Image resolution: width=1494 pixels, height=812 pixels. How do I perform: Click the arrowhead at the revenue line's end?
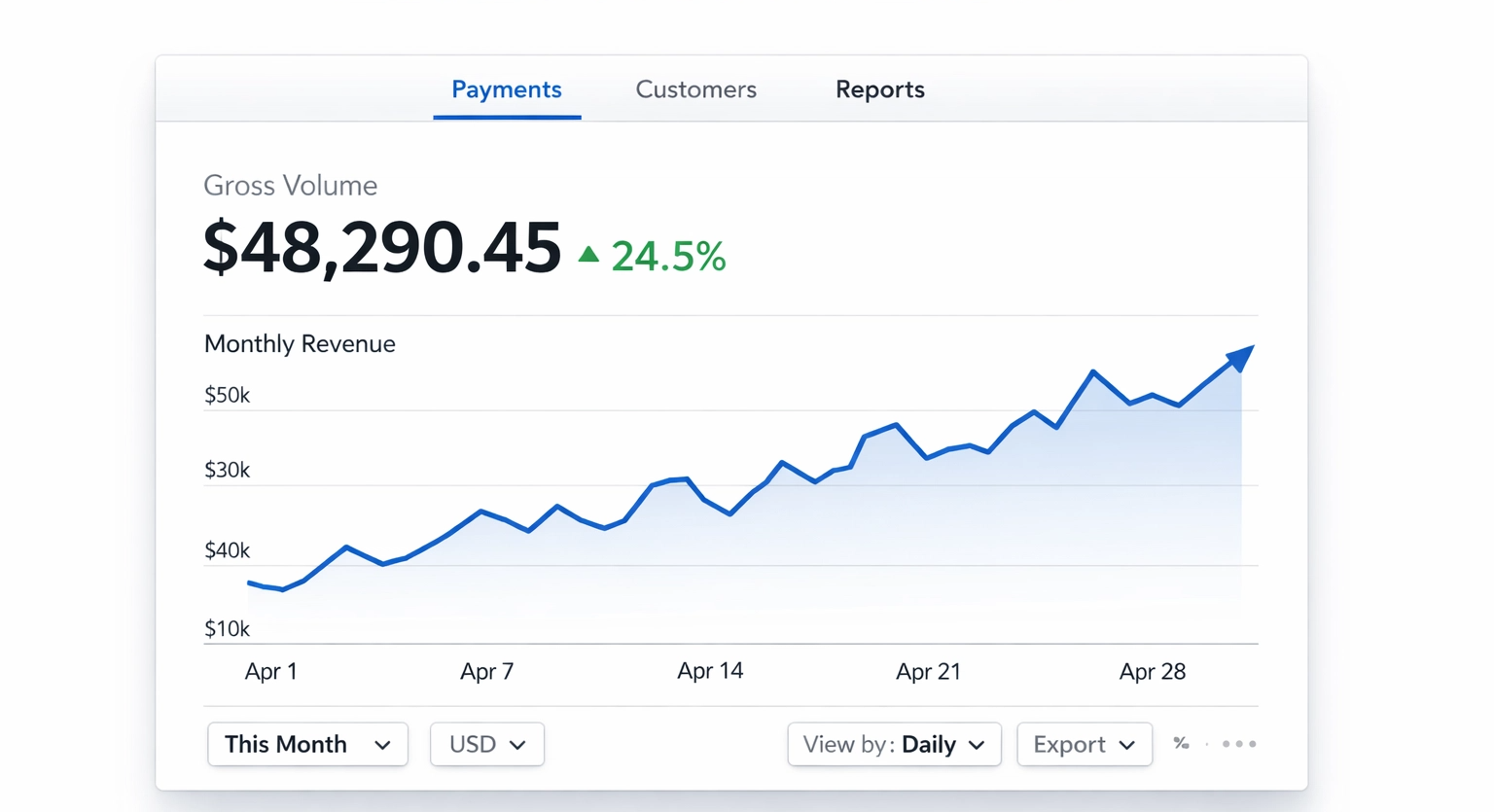click(x=1240, y=357)
